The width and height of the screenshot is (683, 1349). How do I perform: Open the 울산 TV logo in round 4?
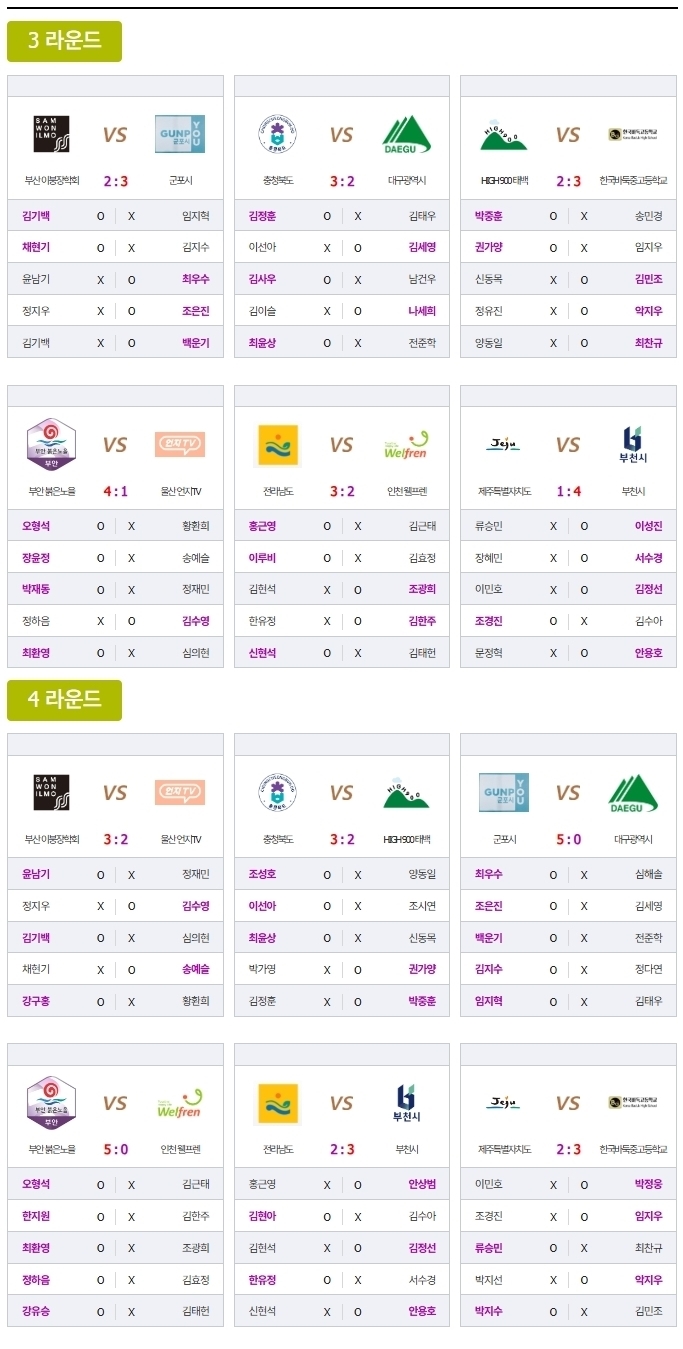click(180, 793)
